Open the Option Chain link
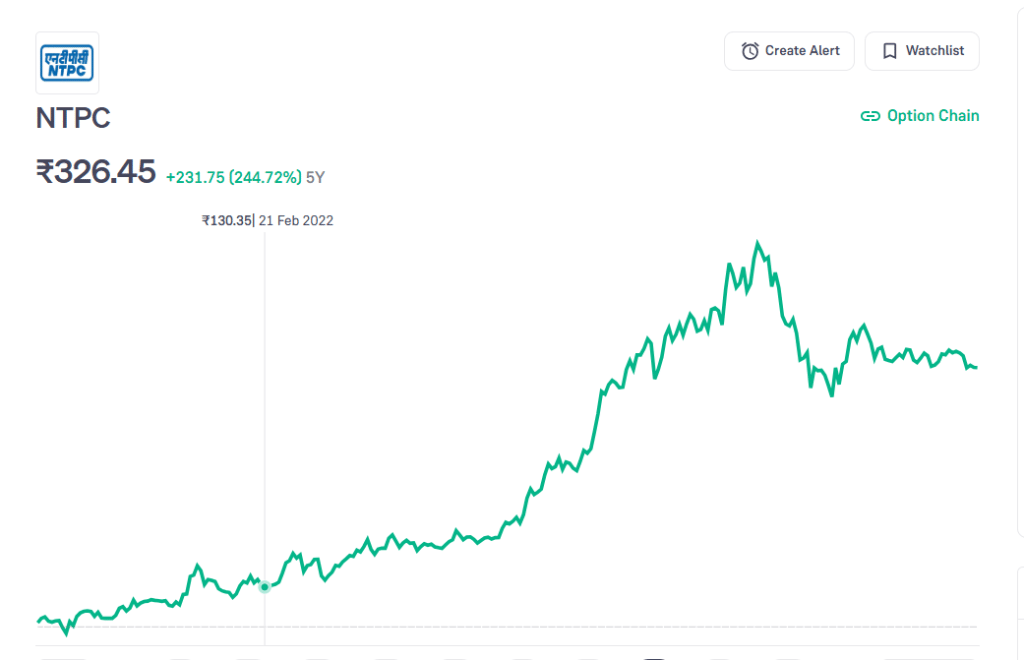The image size is (1024, 660). pos(932,116)
